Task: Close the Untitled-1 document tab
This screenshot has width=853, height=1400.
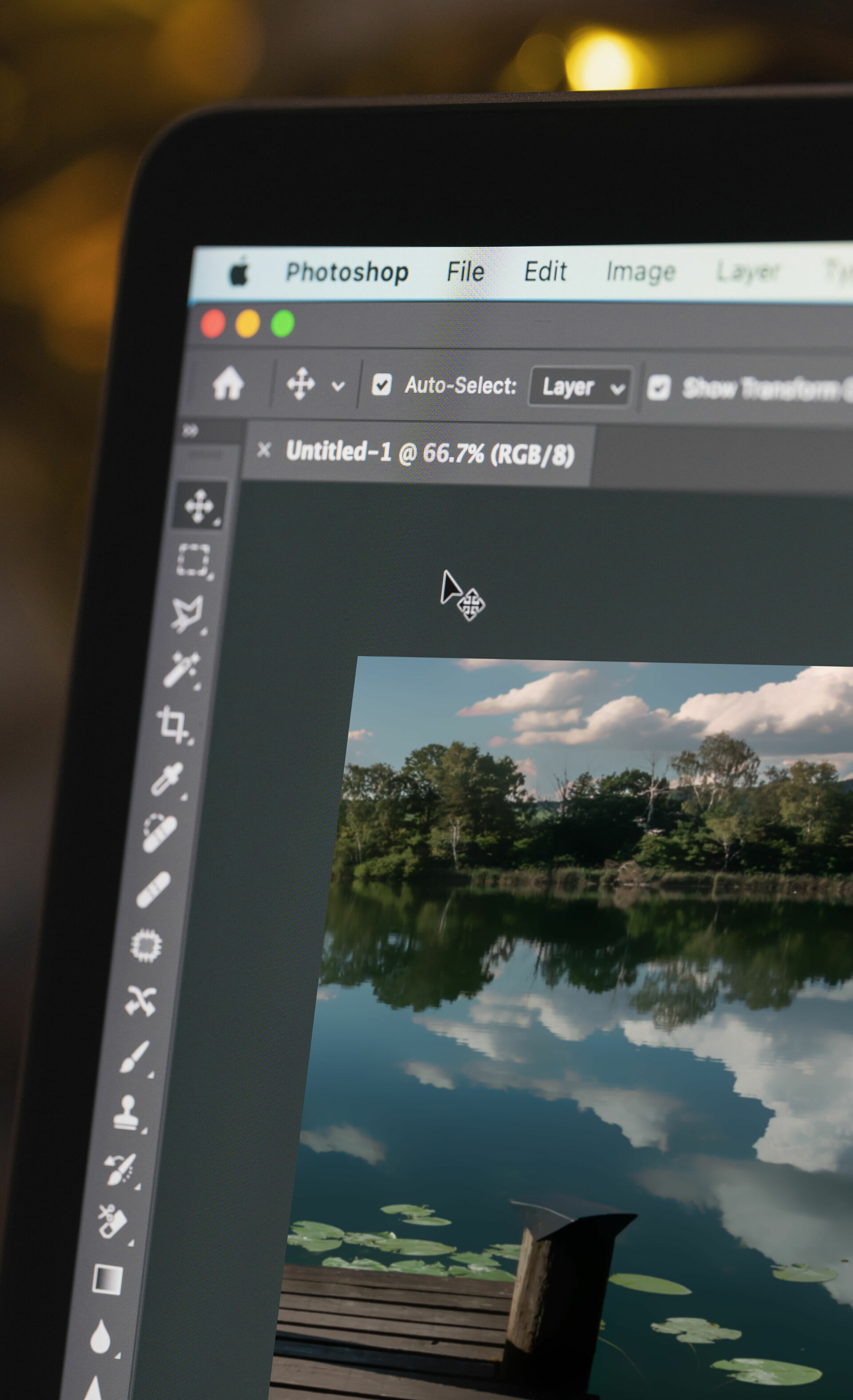Action: pos(263,450)
